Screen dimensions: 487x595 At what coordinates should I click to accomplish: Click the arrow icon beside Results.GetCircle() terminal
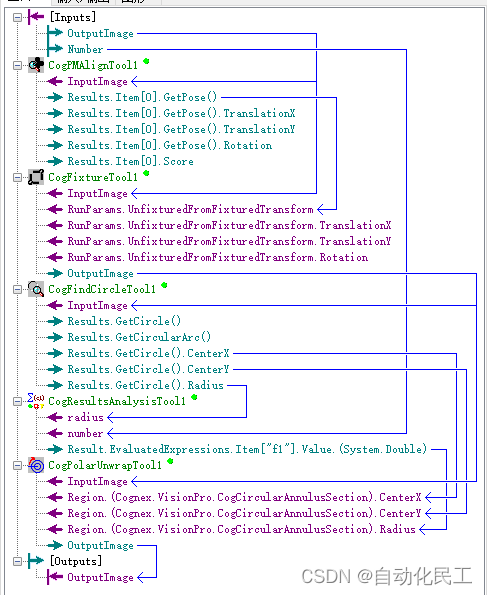55,321
